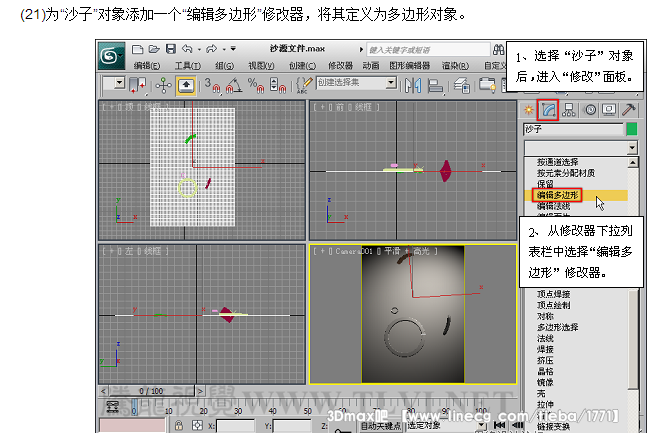Open the 动画 menu
This screenshot has height=433, width=648.
[371, 66]
